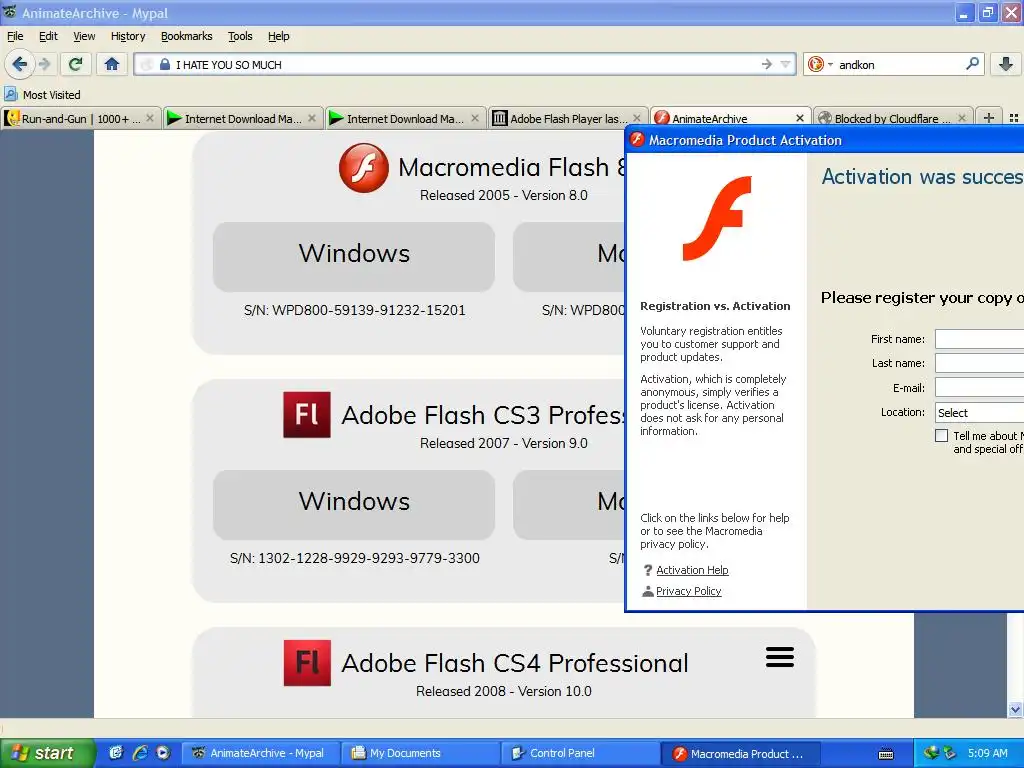Click the I HATE YOU SO MUCH address bar

[464, 65]
